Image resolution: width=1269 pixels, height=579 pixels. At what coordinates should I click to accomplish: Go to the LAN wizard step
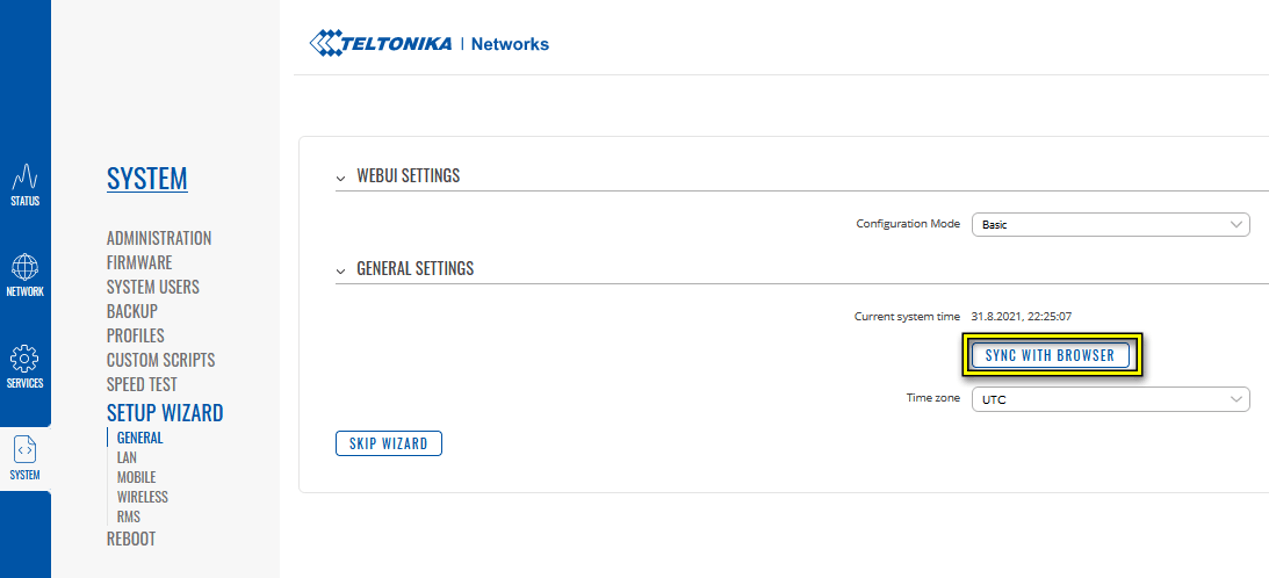127,458
